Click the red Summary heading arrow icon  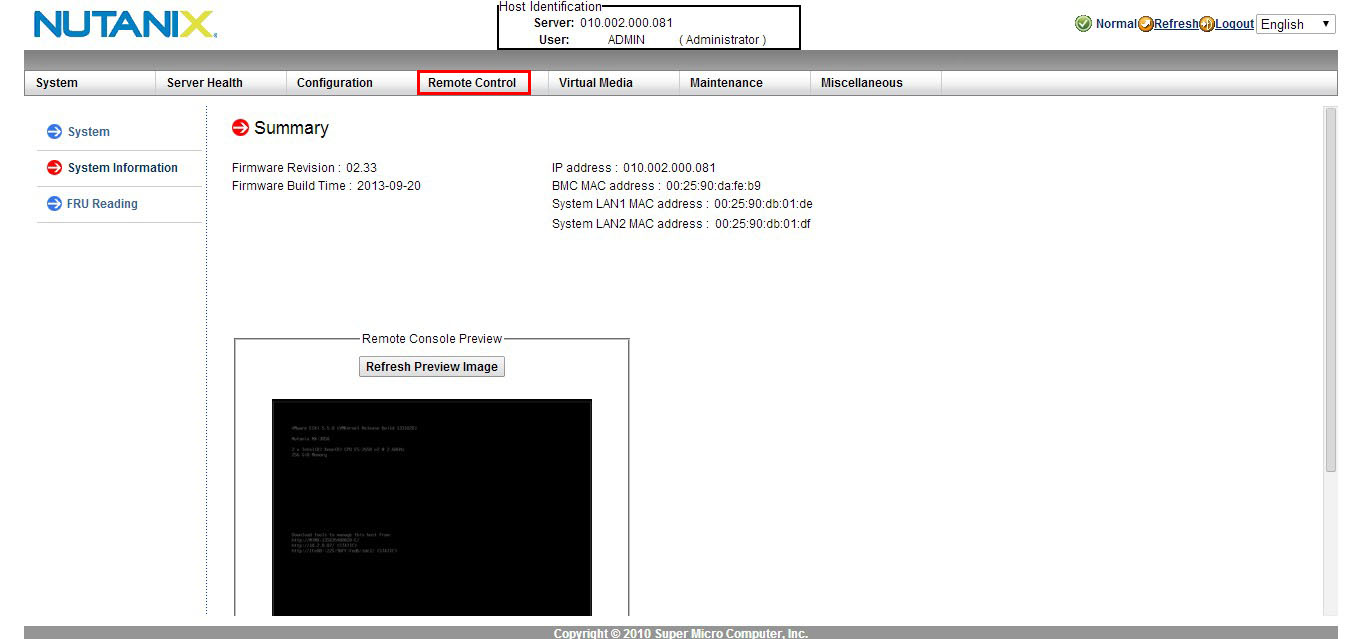pos(240,128)
